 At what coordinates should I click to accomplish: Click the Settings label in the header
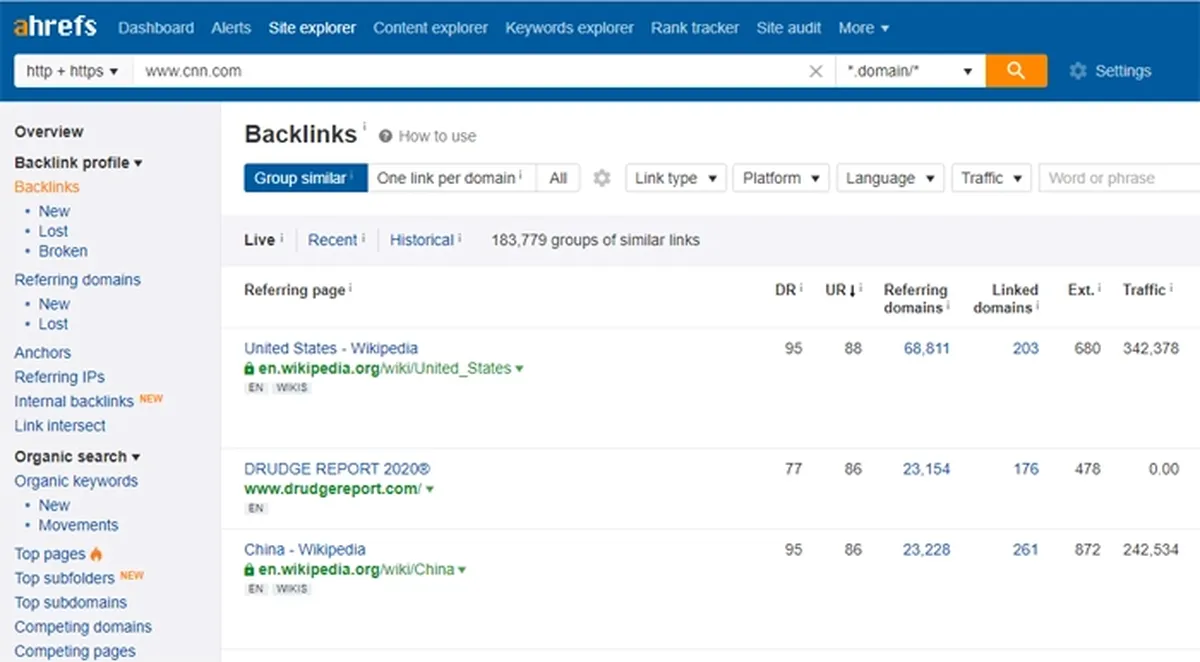click(1123, 71)
